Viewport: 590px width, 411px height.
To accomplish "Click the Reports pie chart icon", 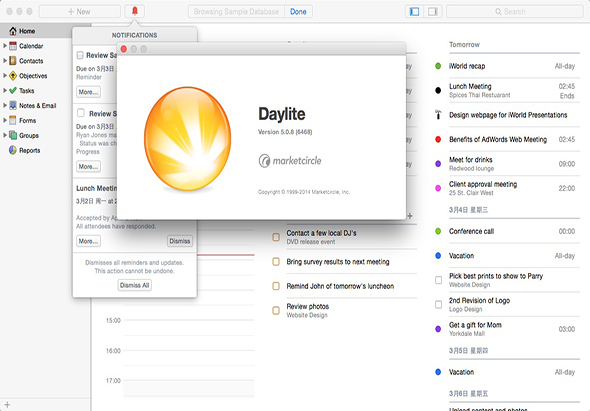I will 13,150.
